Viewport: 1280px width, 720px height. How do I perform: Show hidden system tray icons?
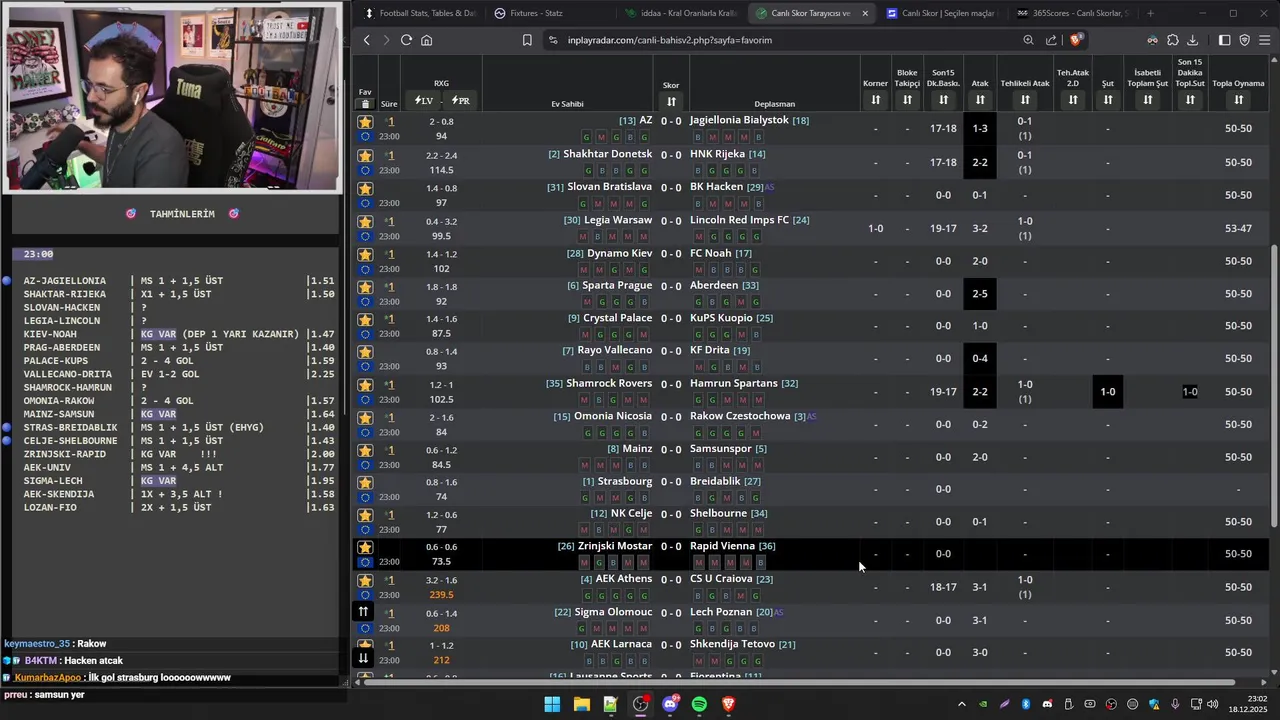[x=962, y=704]
